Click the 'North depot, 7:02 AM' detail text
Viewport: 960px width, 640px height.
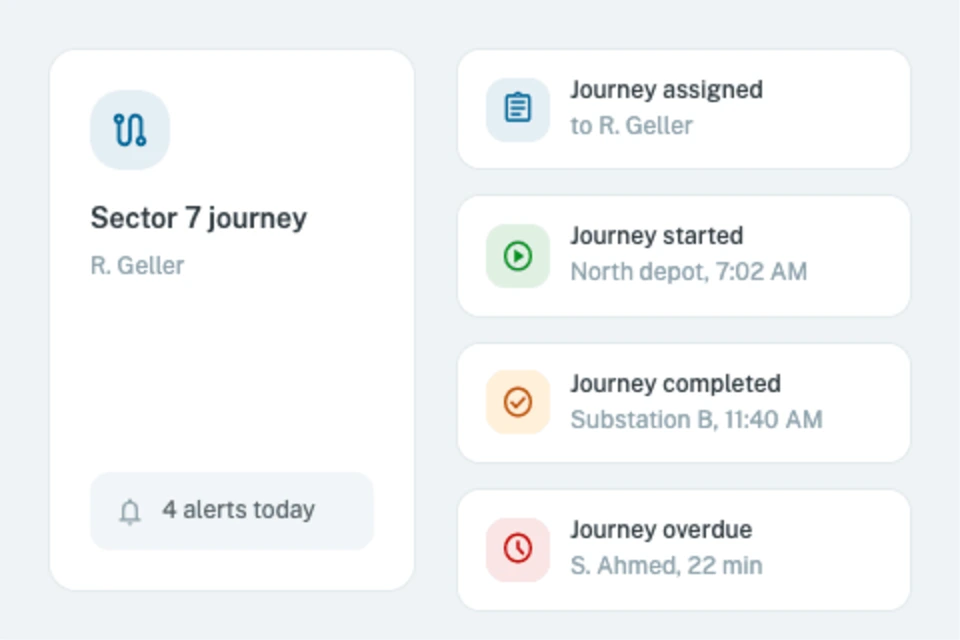point(689,272)
